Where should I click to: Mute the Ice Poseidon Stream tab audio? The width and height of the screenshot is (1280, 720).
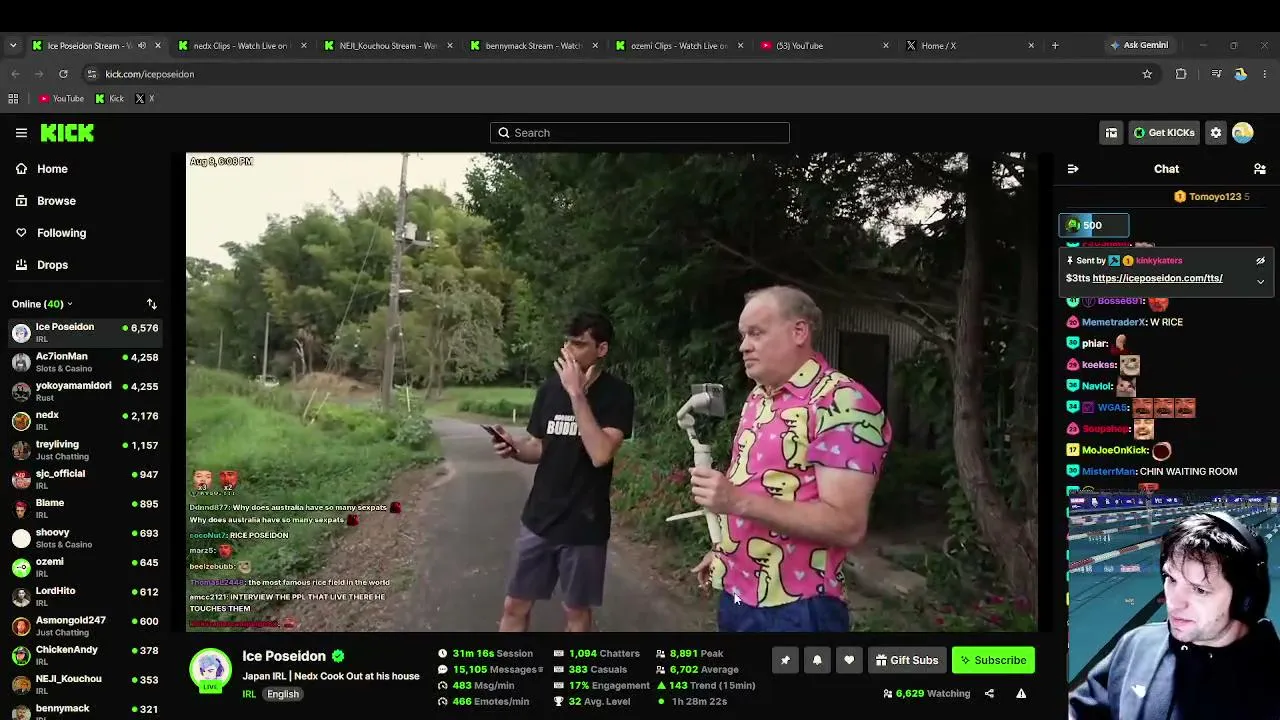tap(141, 45)
